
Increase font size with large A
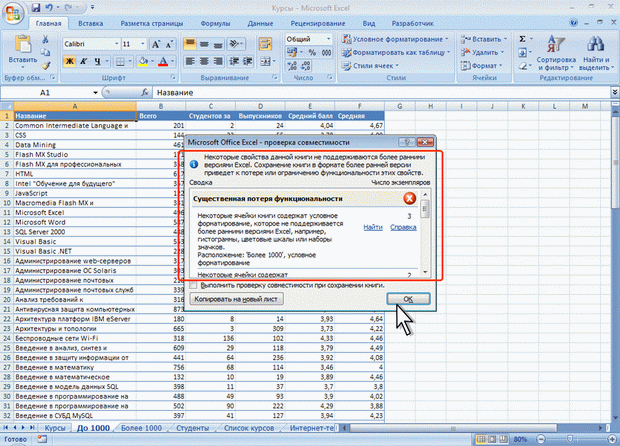156,44
